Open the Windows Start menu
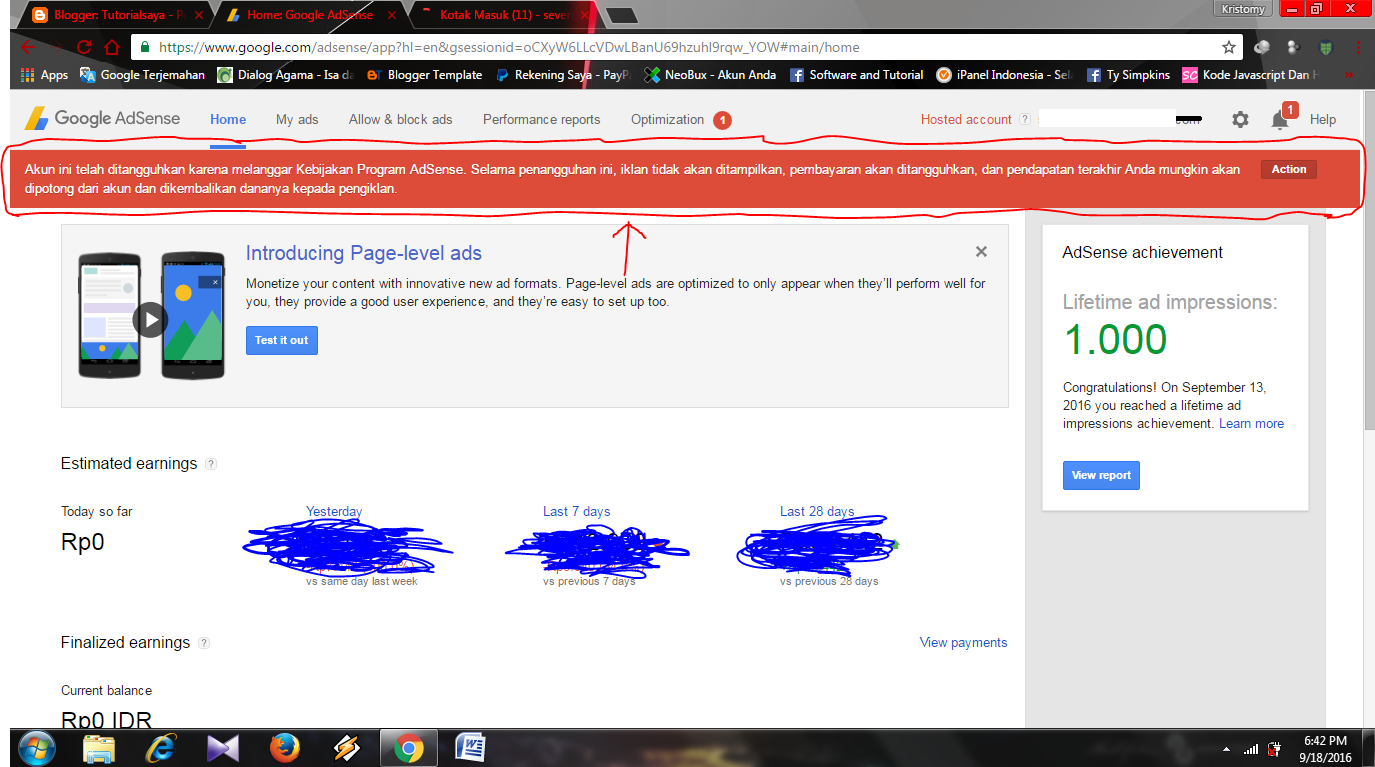Viewport: 1375px width, 767px height. click(36, 748)
